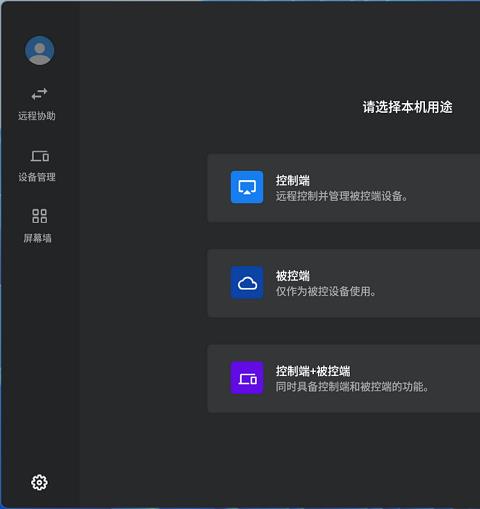Click the 设备管理 devices icon

pyautogui.click(x=40, y=156)
